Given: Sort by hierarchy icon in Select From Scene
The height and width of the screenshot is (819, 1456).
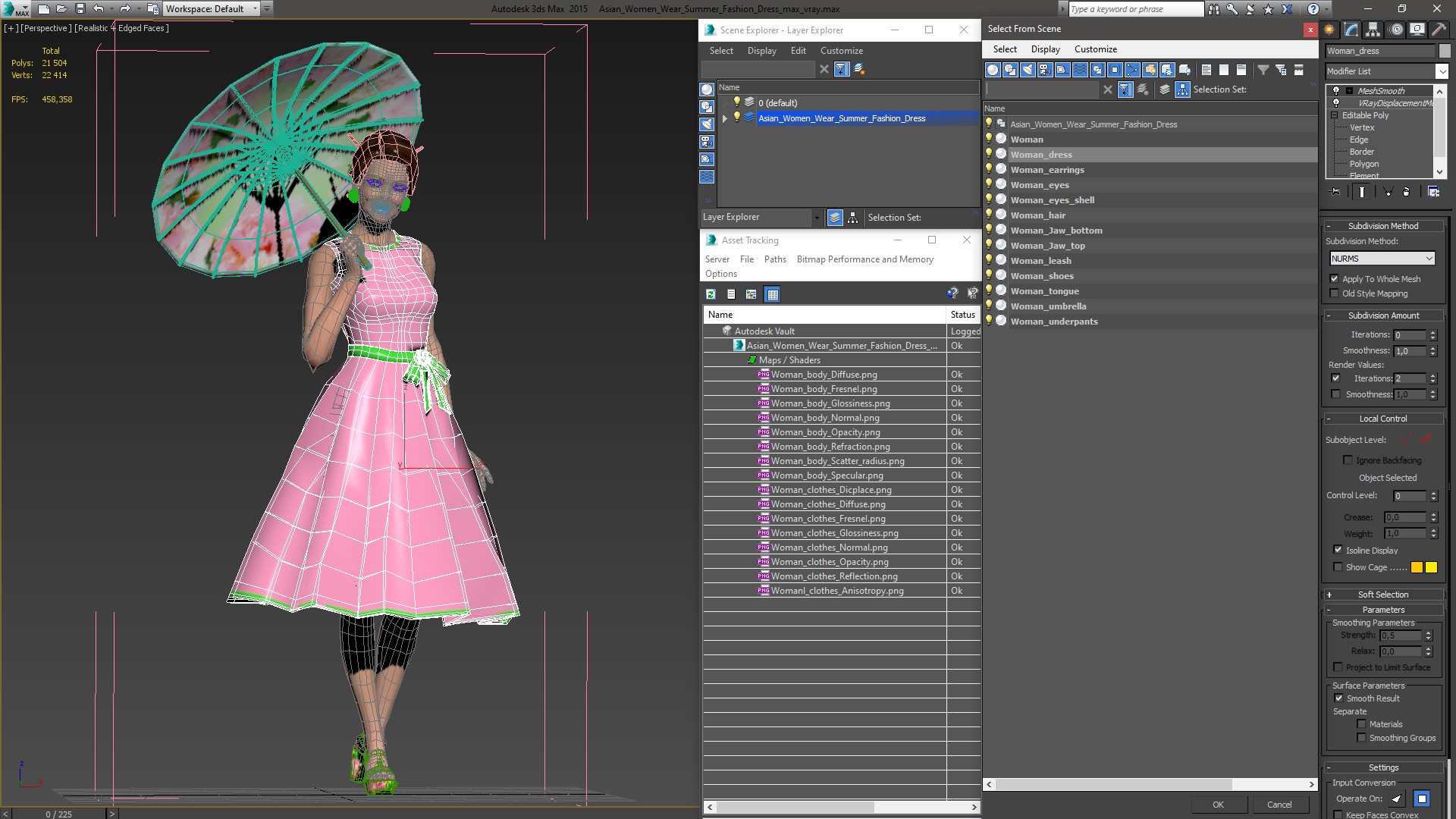Looking at the screenshot, I should 1182,89.
